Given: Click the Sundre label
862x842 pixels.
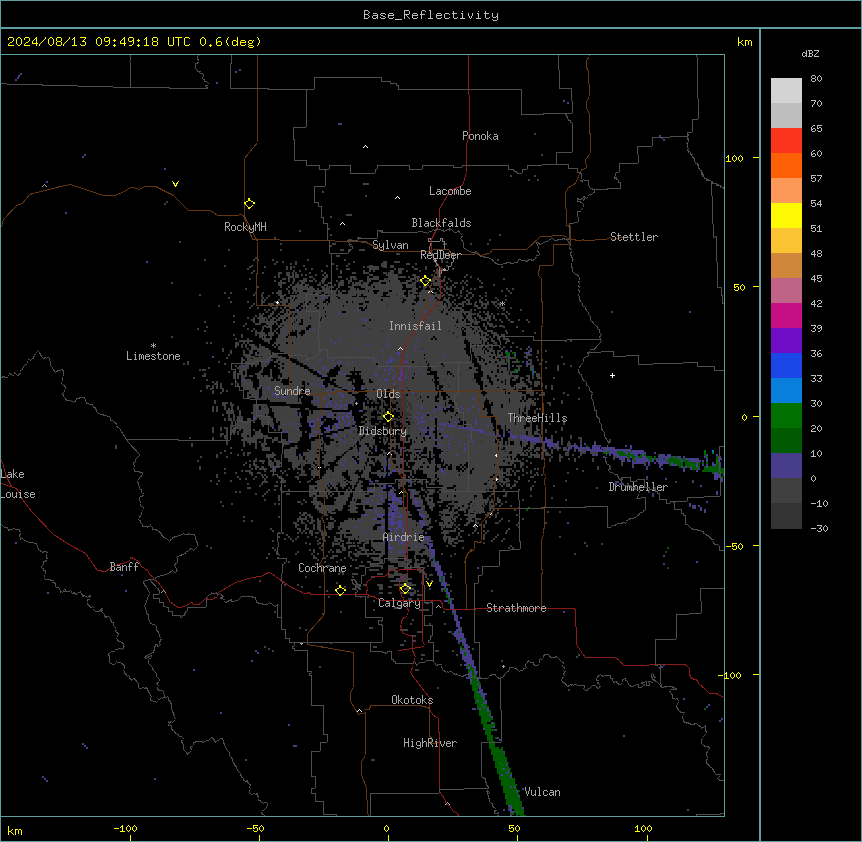Looking at the screenshot, I should point(292,391).
